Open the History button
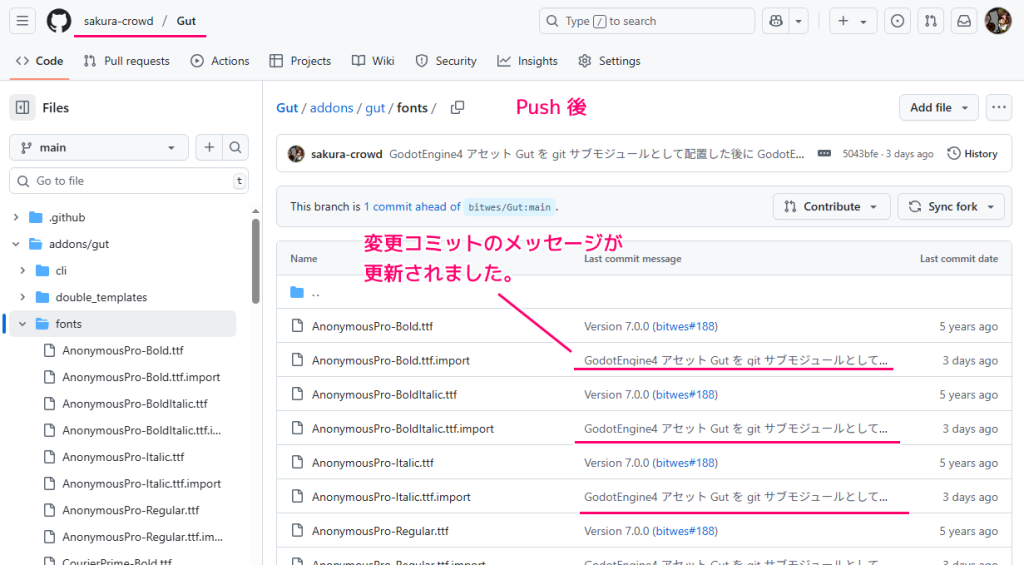 tap(972, 154)
